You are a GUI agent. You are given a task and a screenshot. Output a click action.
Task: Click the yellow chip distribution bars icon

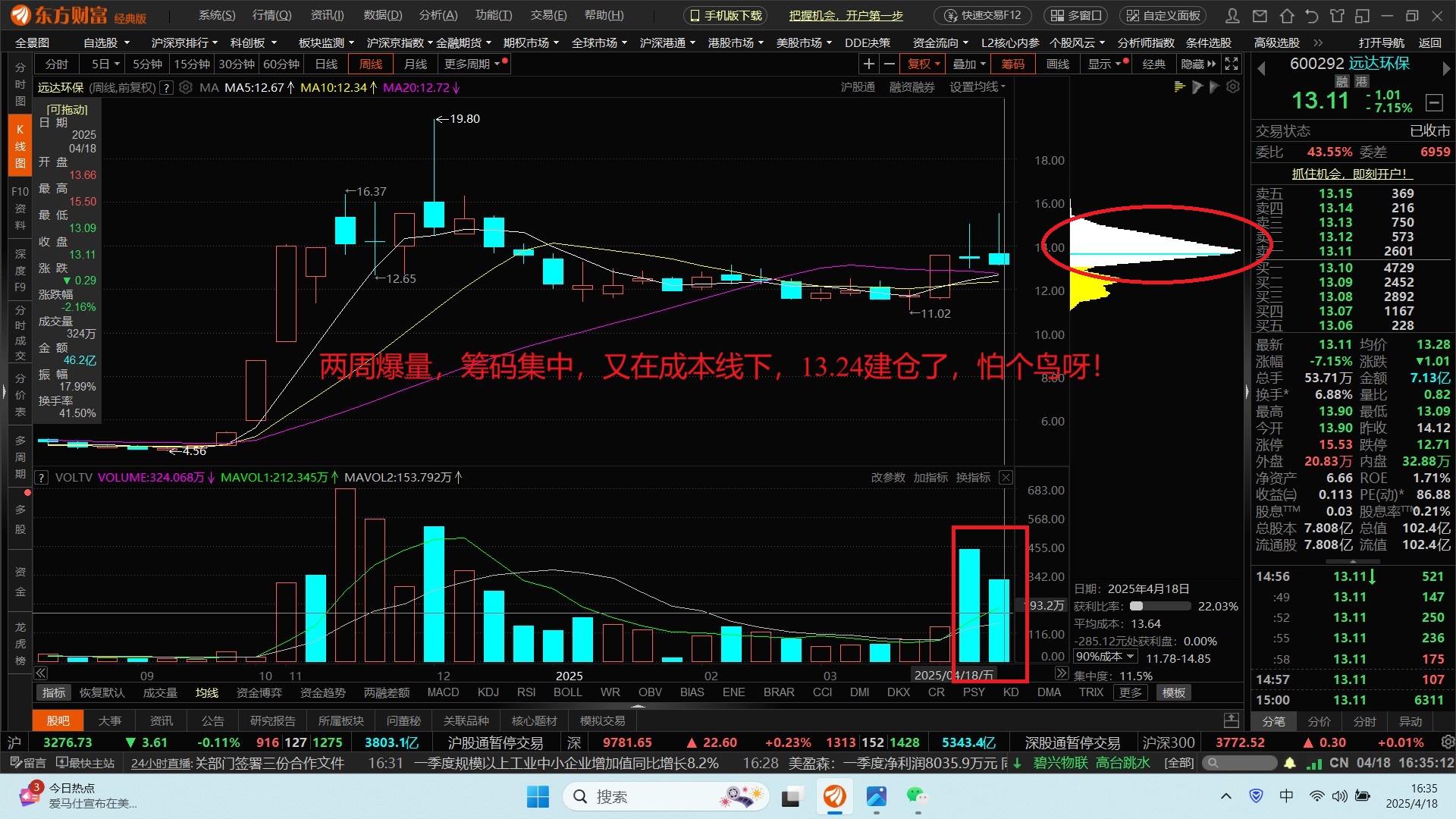point(1179,87)
